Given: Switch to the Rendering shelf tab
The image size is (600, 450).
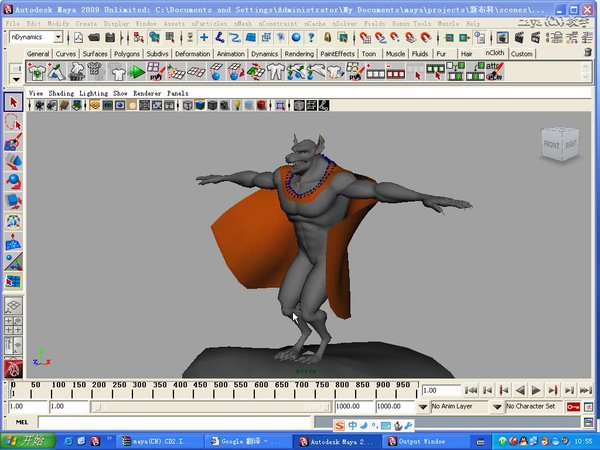Looking at the screenshot, I should (299, 54).
